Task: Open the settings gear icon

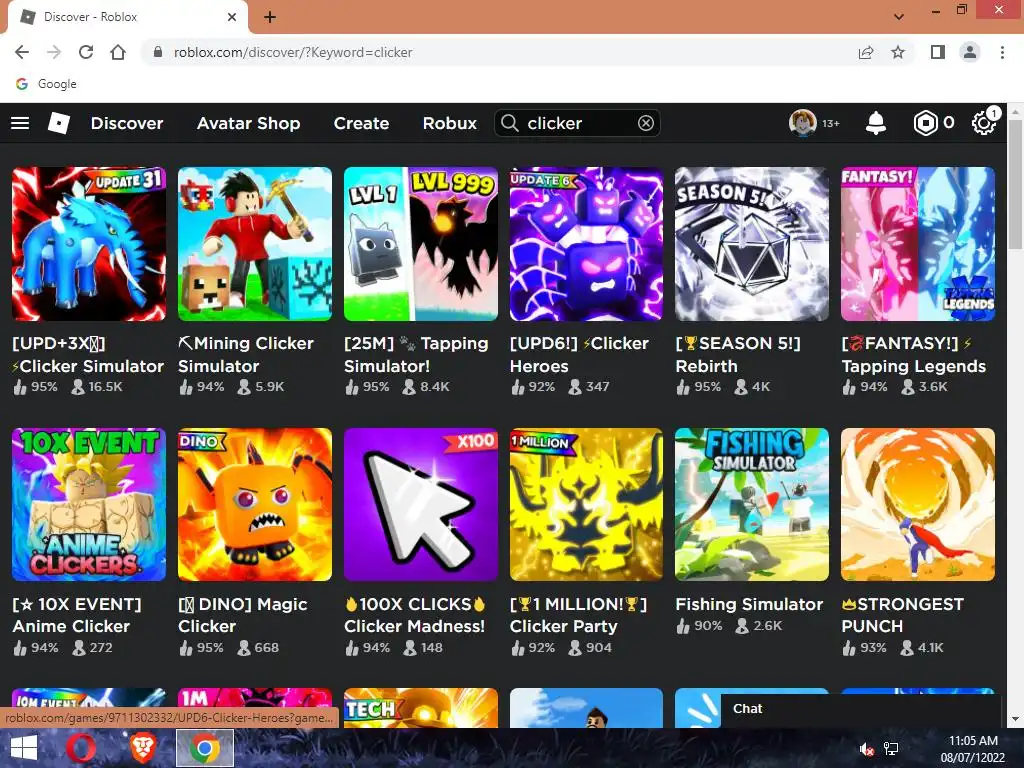Action: pyautogui.click(x=984, y=123)
